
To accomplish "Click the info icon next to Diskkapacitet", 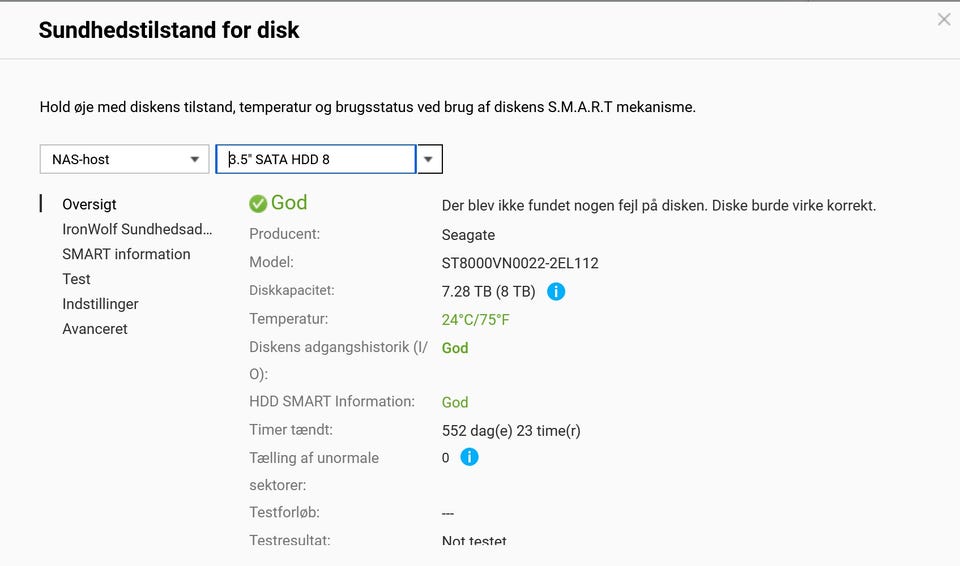I will (x=556, y=292).
